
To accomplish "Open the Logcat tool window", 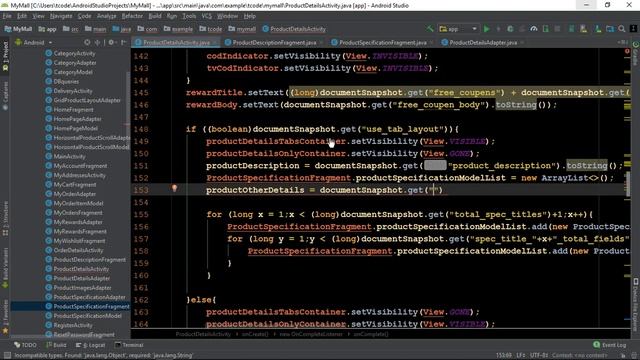I will 90,345.
